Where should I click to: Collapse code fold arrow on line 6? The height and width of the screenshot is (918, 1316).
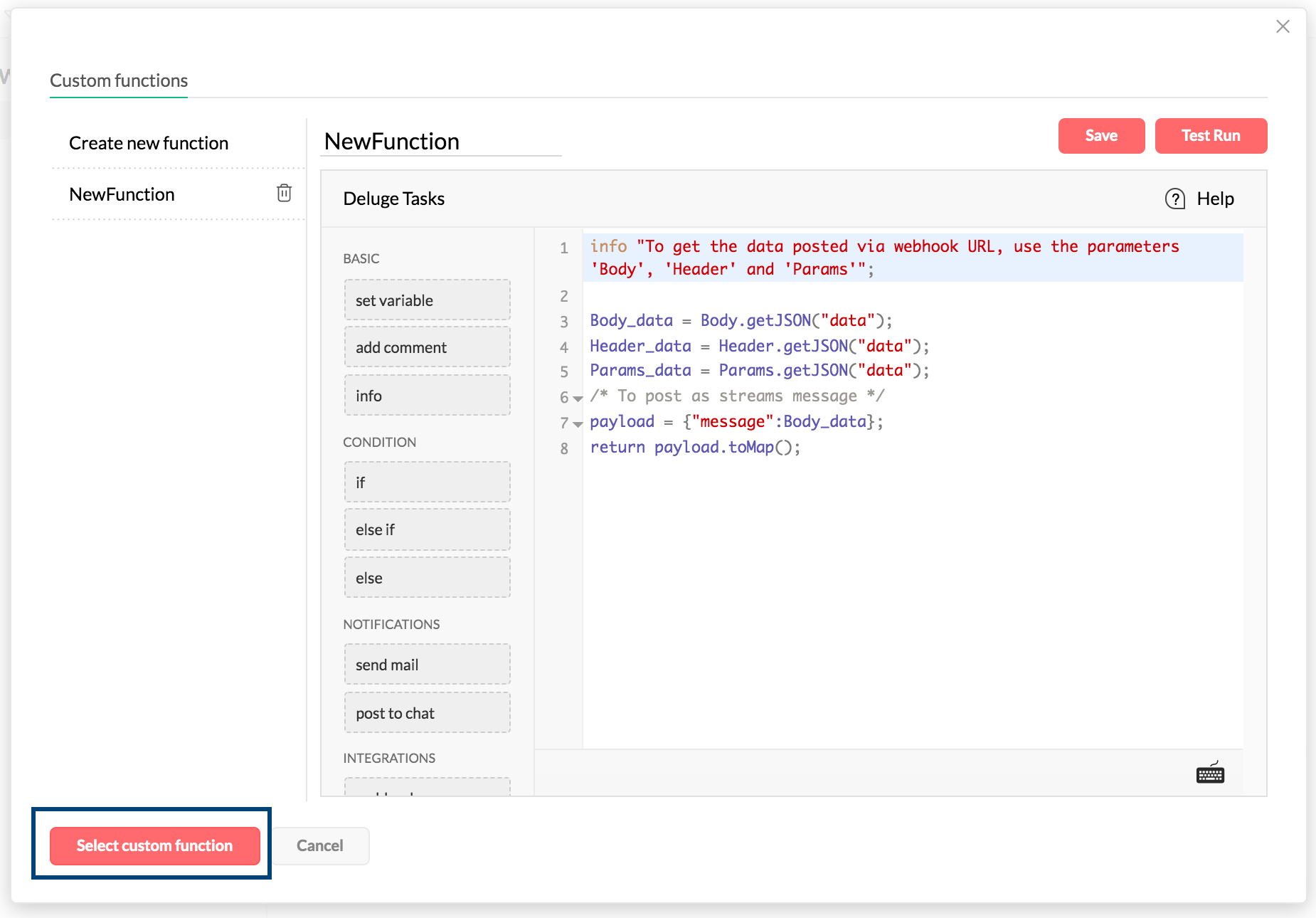(x=578, y=399)
